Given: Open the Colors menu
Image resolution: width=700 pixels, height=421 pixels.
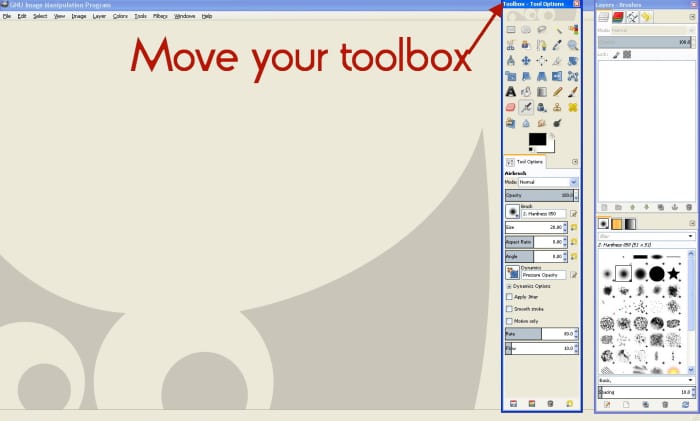Looking at the screenshot, I should pos(120,17).
